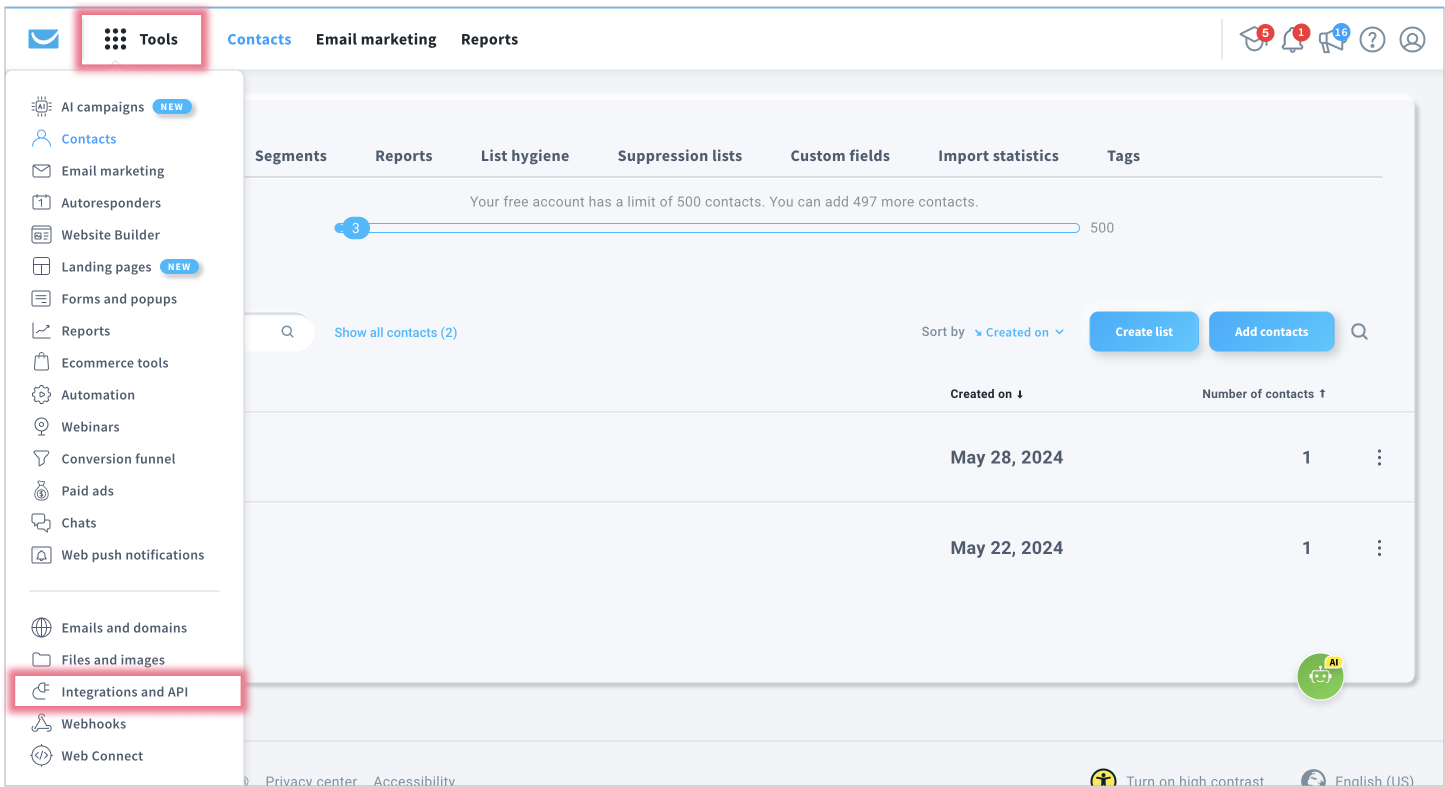Viewport: 1445px width, 787px height.
Task: Click the Files and images folder icon
Action: click(x=41, y=660)
